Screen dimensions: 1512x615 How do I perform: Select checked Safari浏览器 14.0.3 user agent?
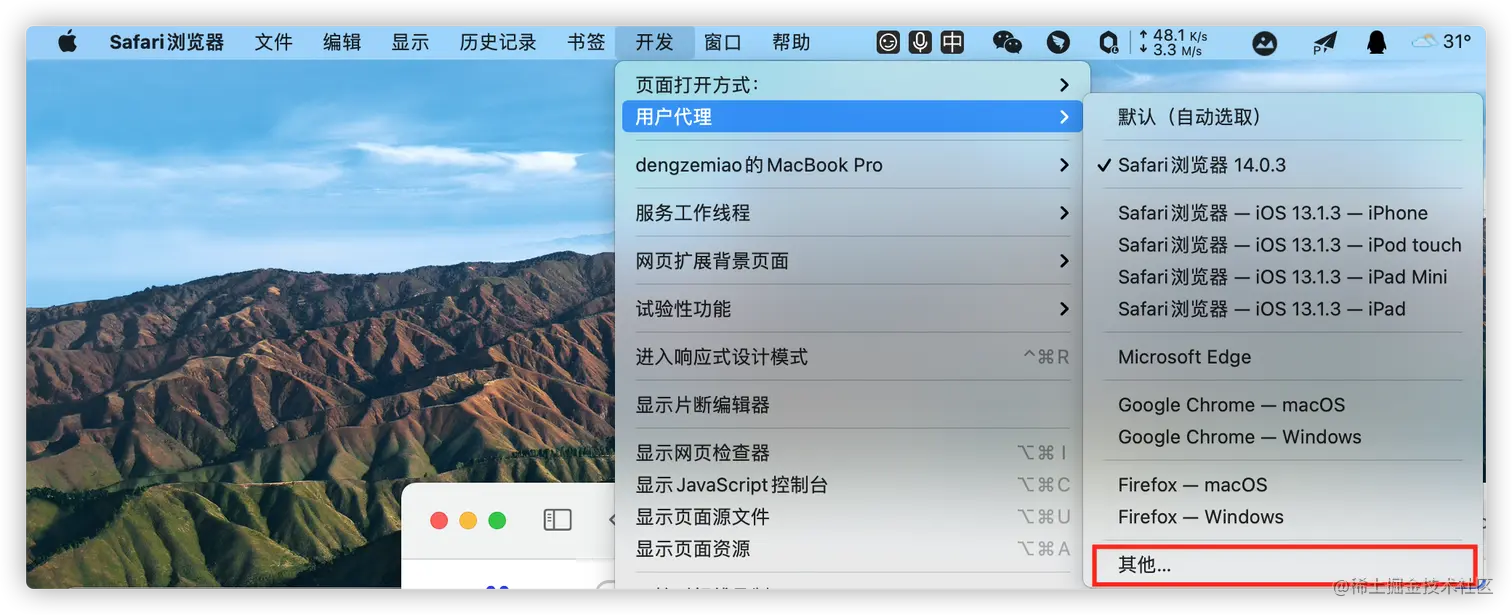point(1283,165)
